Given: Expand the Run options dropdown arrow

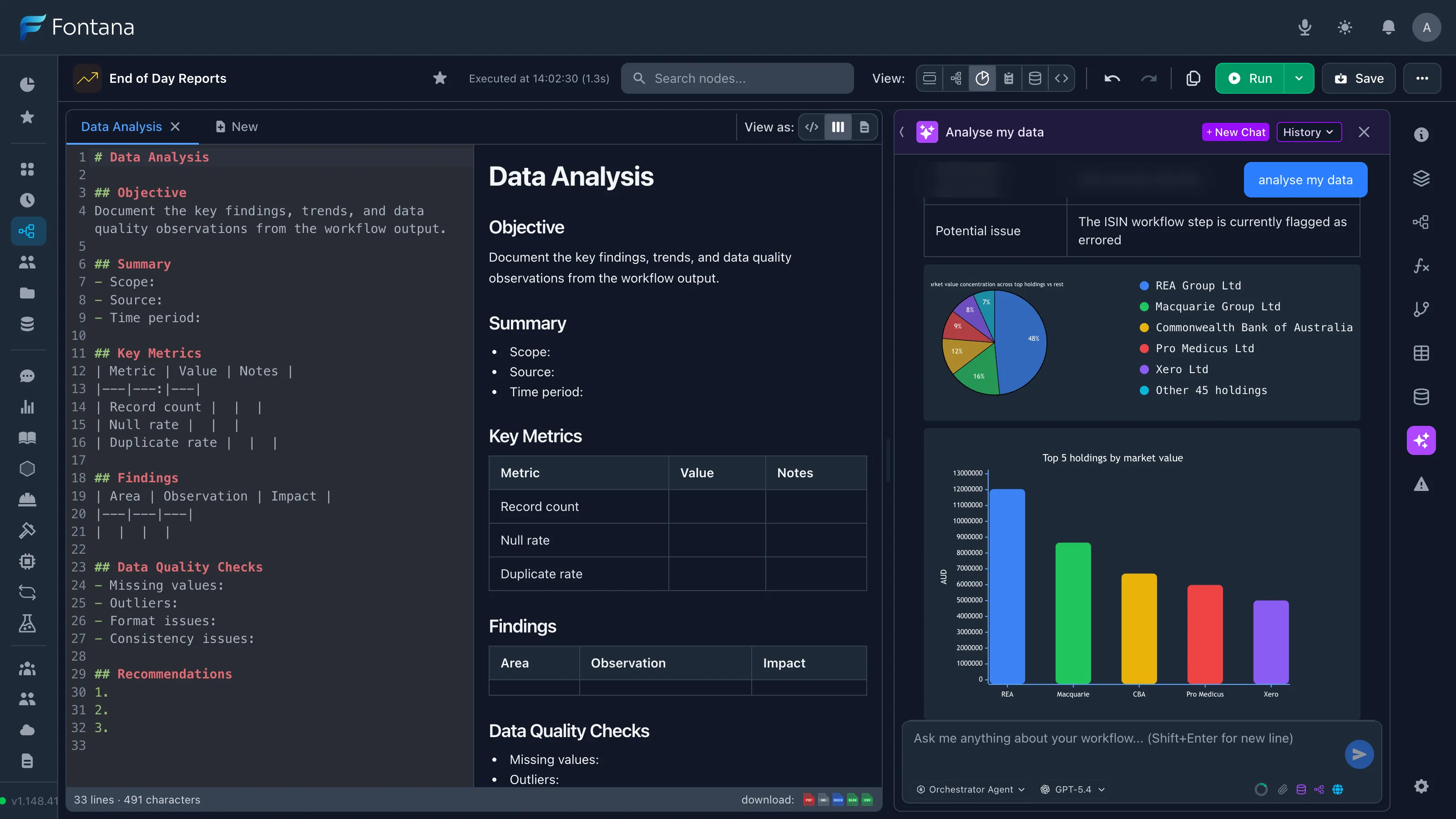Looking at the screenshot, I should (1299, 78).
